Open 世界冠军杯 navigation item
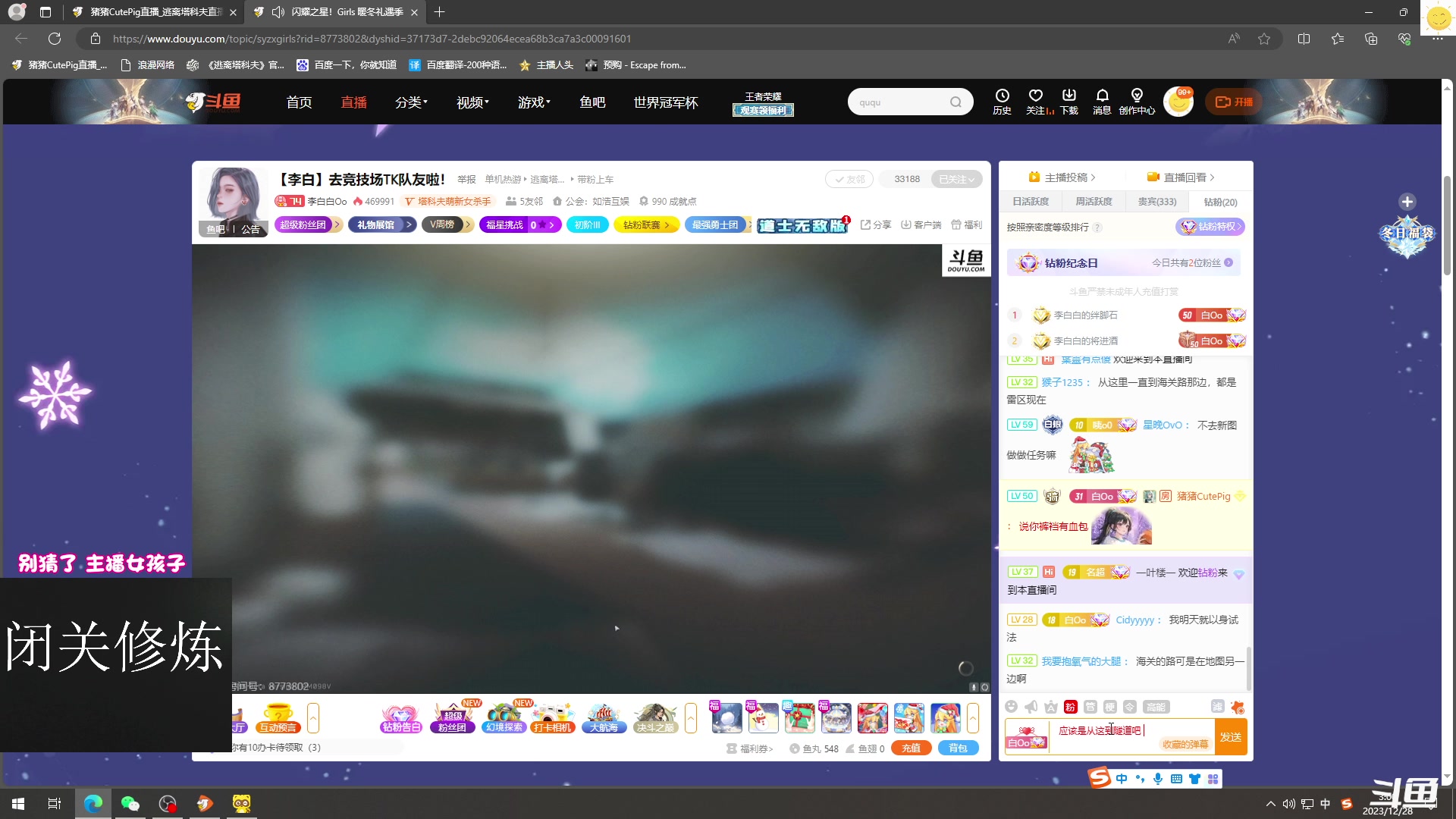Viewport: 1456px width, 819px height. pyautogui.click(x=666, y=102)
